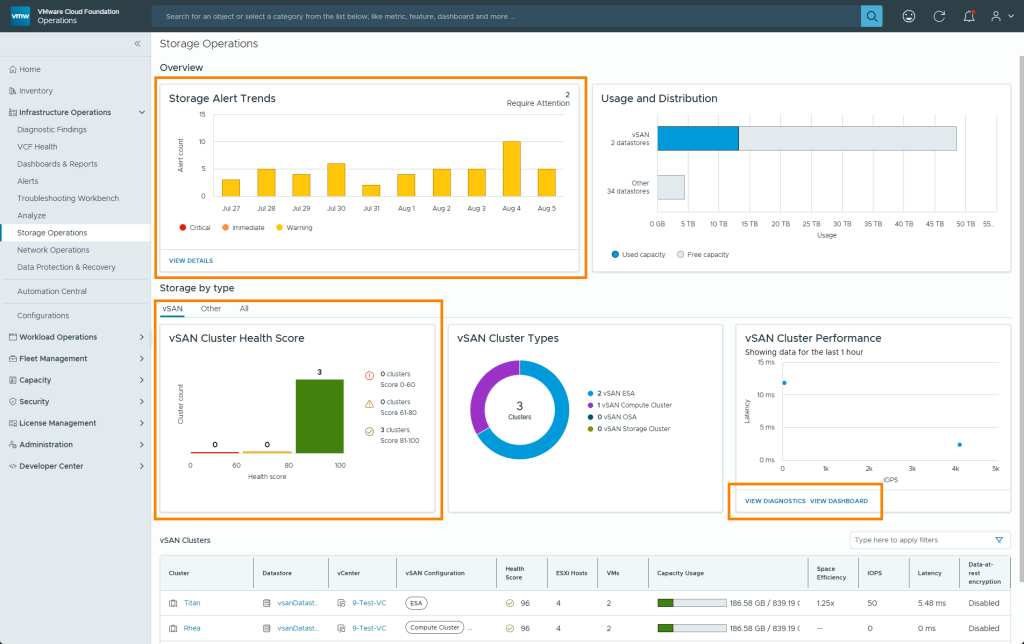Collapse the left navigation sidebar

point(138,44)
